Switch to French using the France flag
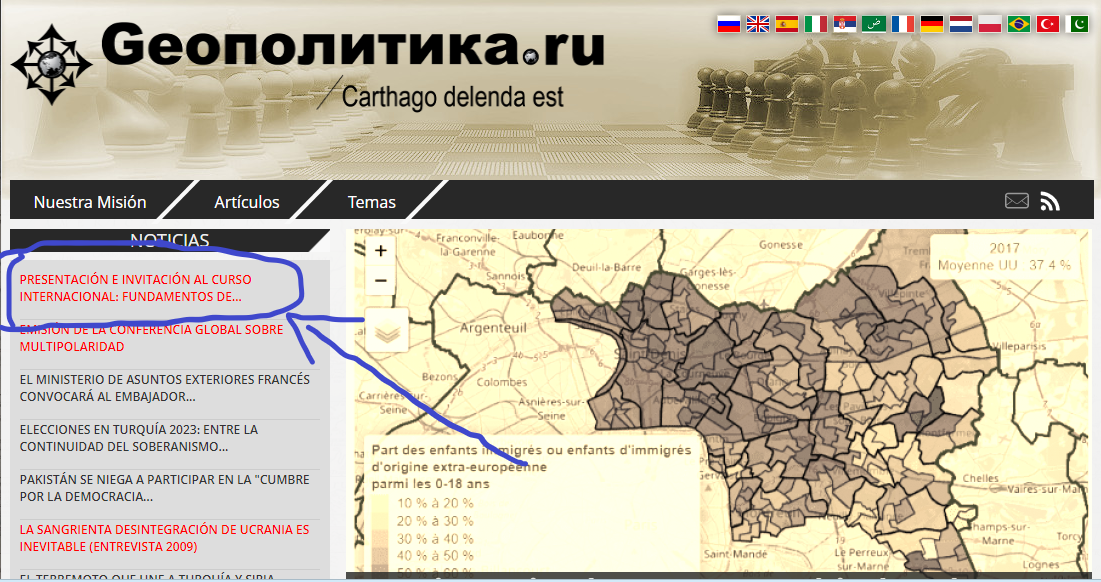 902,25
